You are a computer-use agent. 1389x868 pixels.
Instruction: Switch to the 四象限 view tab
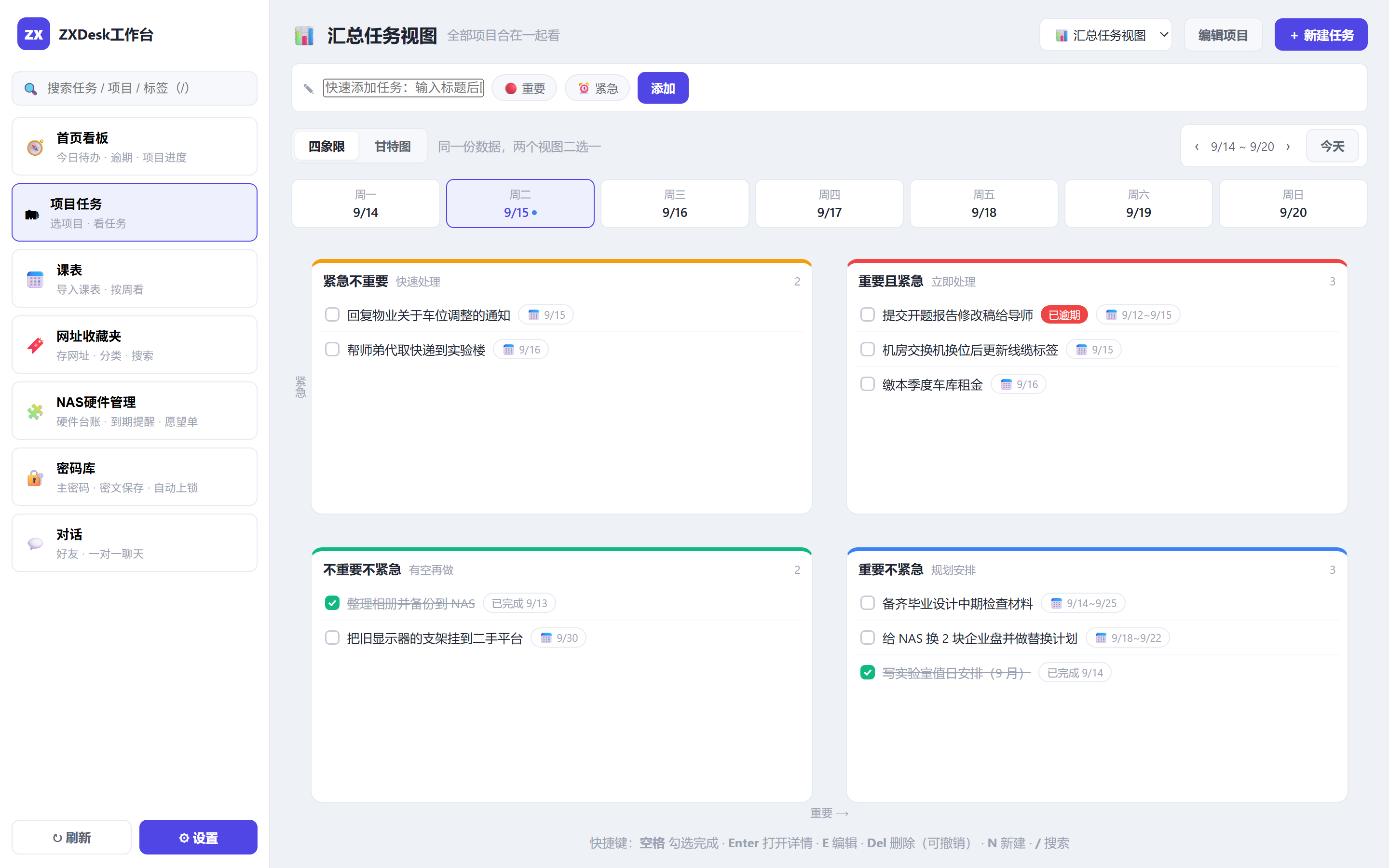click(327, 147)
